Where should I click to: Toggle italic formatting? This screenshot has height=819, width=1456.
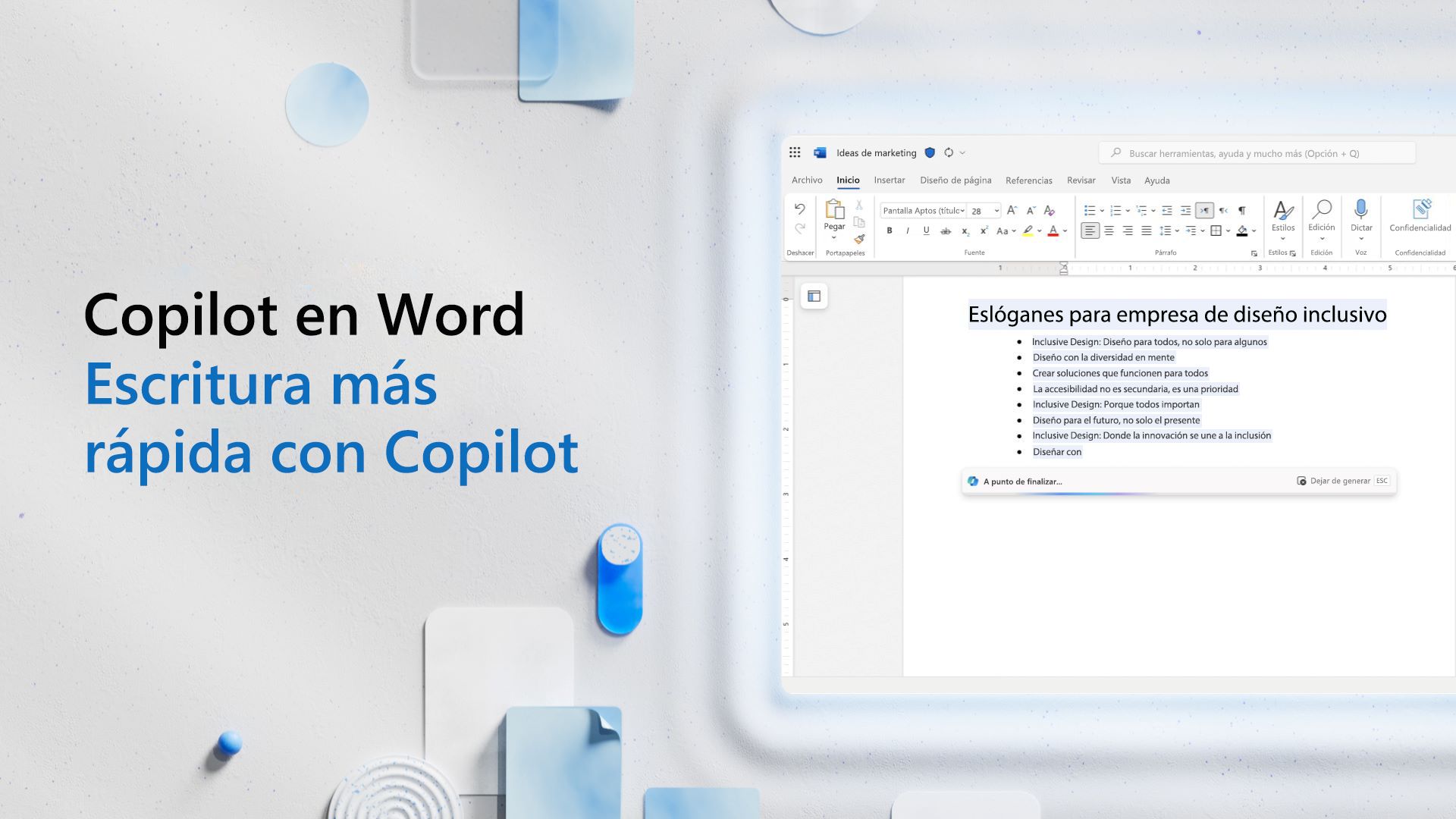(908, 231)
